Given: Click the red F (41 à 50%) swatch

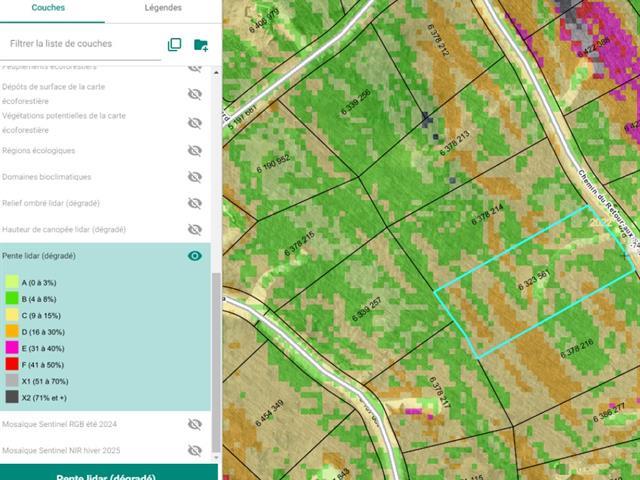Looking at the screenshot, I should tap(12, 366).
